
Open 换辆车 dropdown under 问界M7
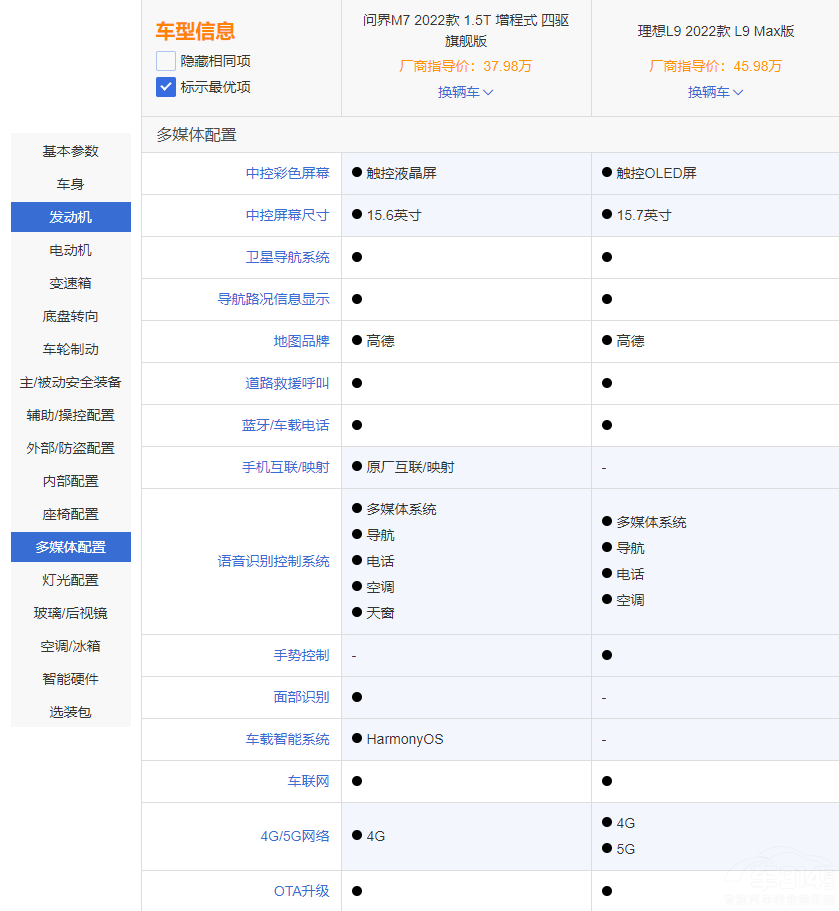pyautogui.click(x=464, y=92)
